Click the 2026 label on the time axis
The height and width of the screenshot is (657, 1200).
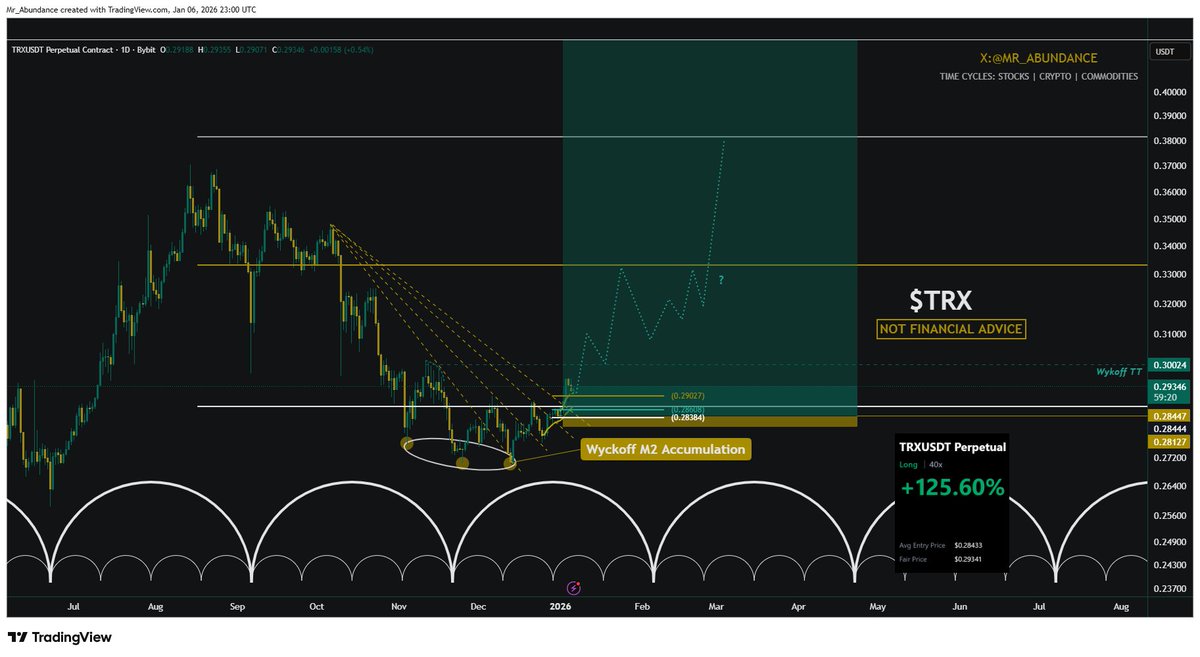pos(560,606)
